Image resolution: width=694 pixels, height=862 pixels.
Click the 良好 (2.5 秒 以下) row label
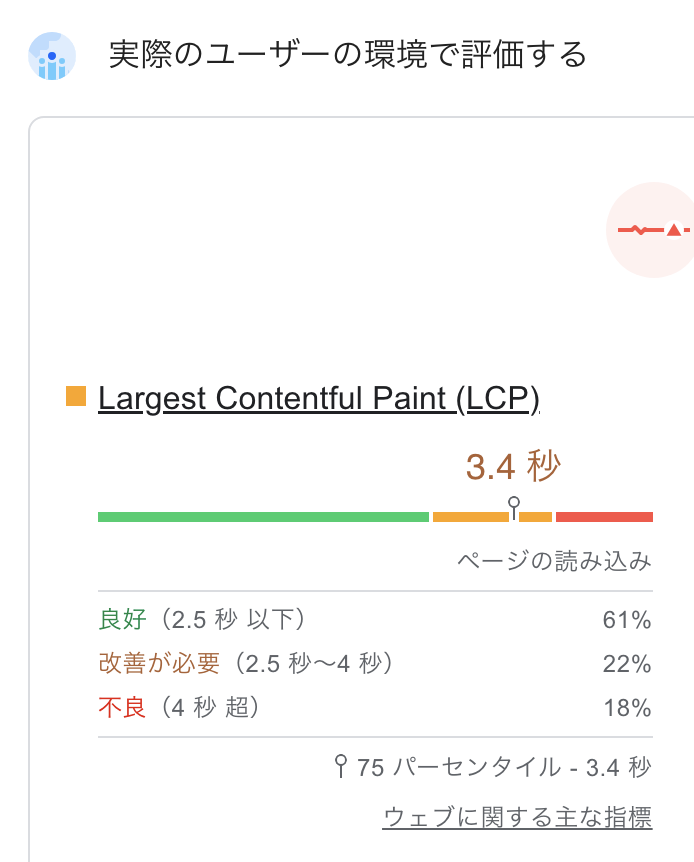tap(202, 620)
